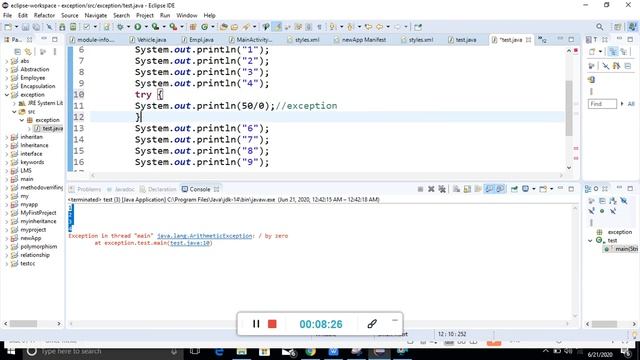The image size is (640, 360).
Task: Open the Project menu
Action: pyautogui.click(x=145, y=15)
